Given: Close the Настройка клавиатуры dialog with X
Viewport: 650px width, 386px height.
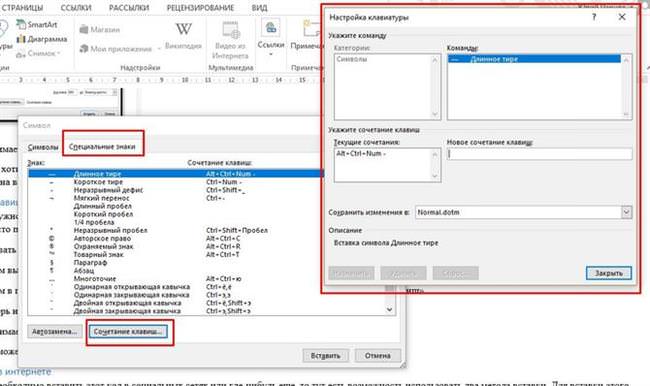Looking at the screenshot, I should 622,17.
